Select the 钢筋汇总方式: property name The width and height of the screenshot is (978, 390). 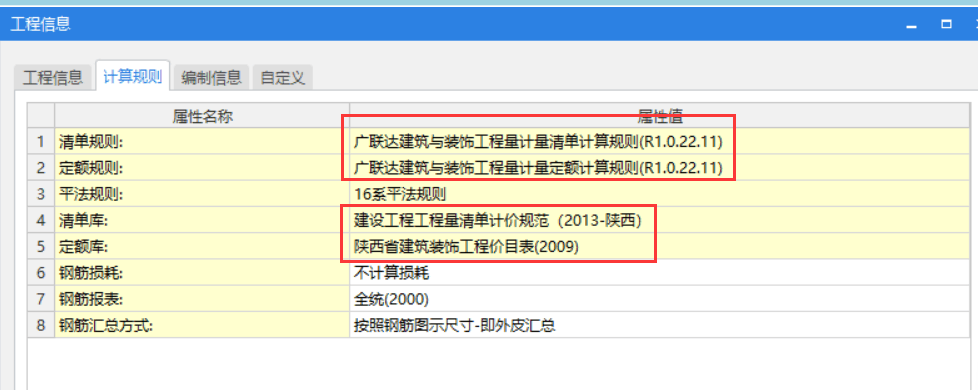click(x=202, y=325)
